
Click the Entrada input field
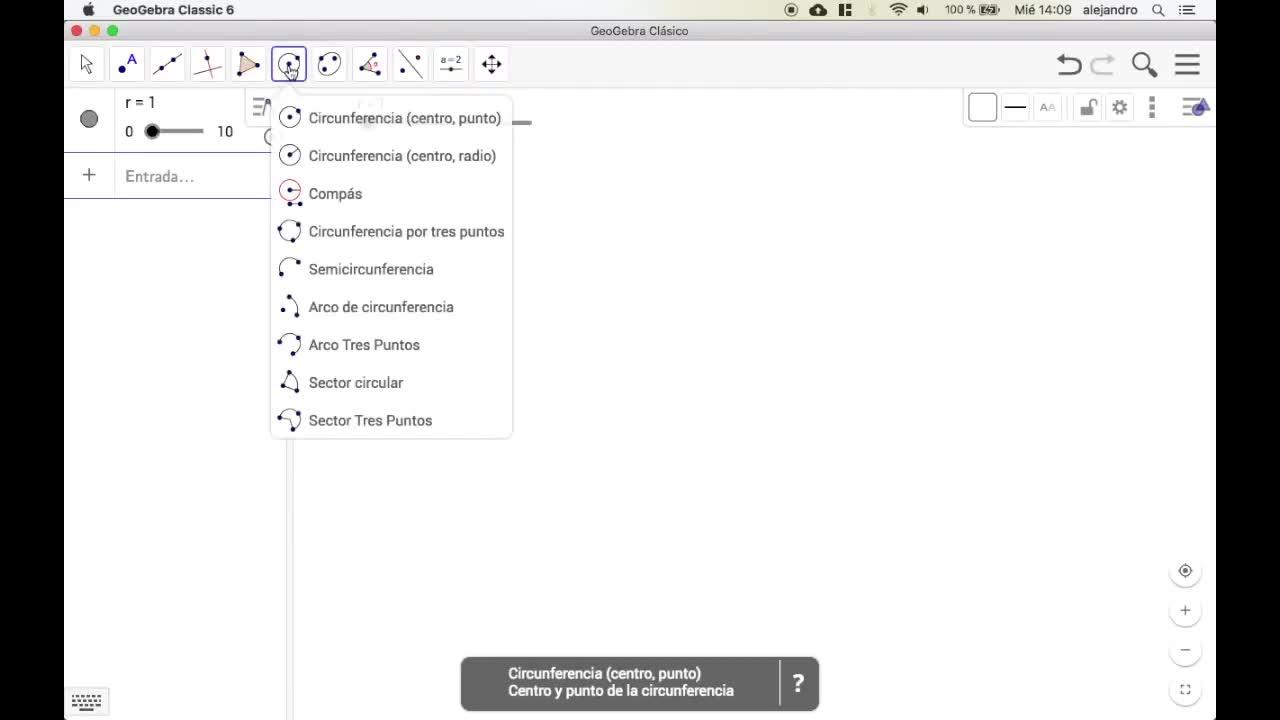(x=195, y=176)
